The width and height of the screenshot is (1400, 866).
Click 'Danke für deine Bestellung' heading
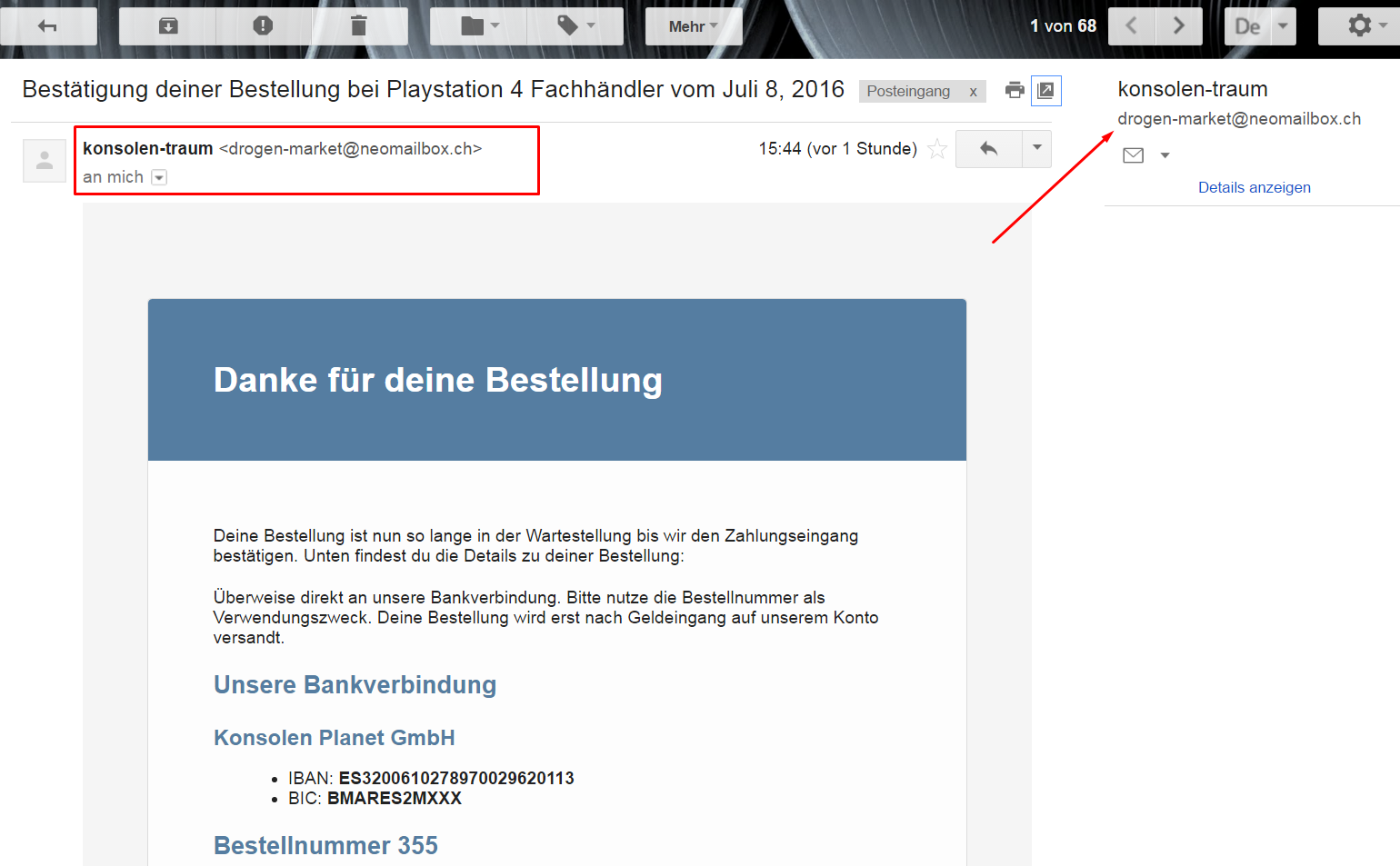point(437,380)
